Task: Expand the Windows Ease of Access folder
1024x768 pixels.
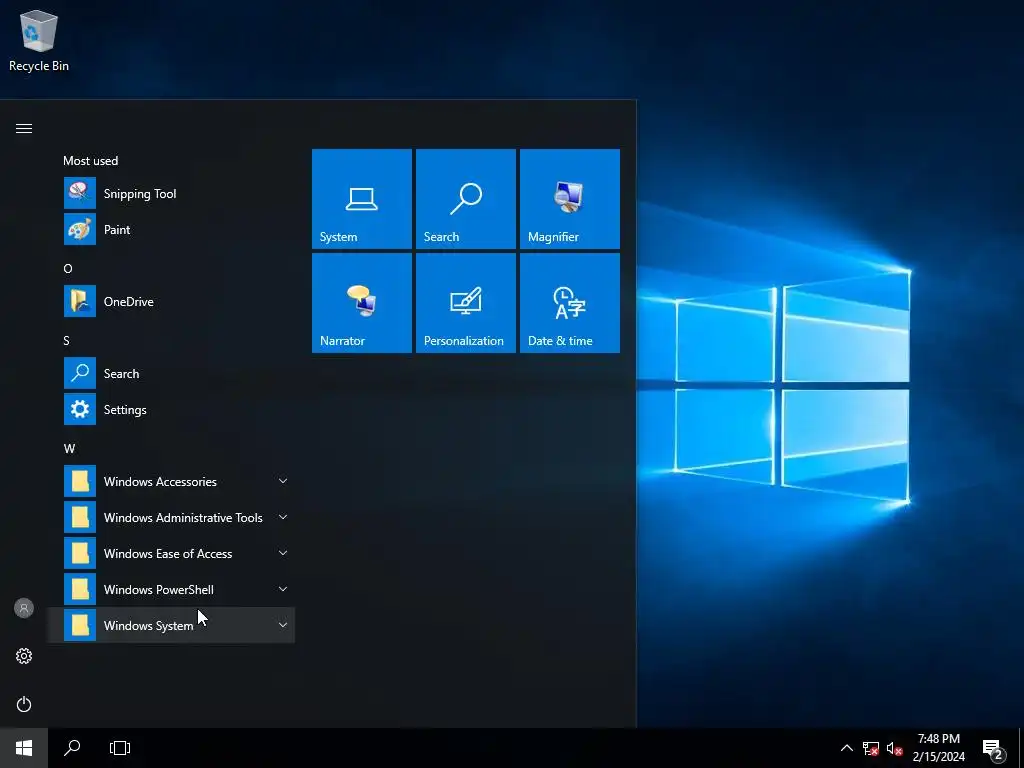Action: (x=171, y=553)
